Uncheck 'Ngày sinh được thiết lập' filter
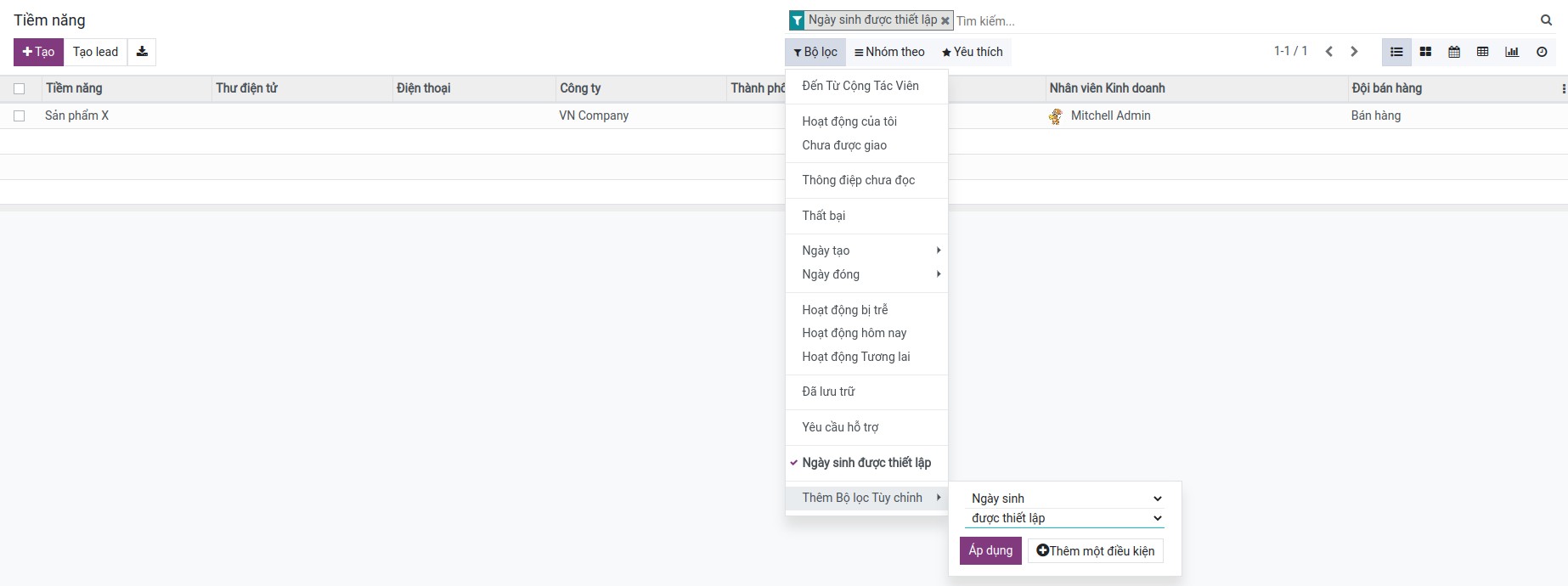The image size is (1568, 586). (866, 463)
